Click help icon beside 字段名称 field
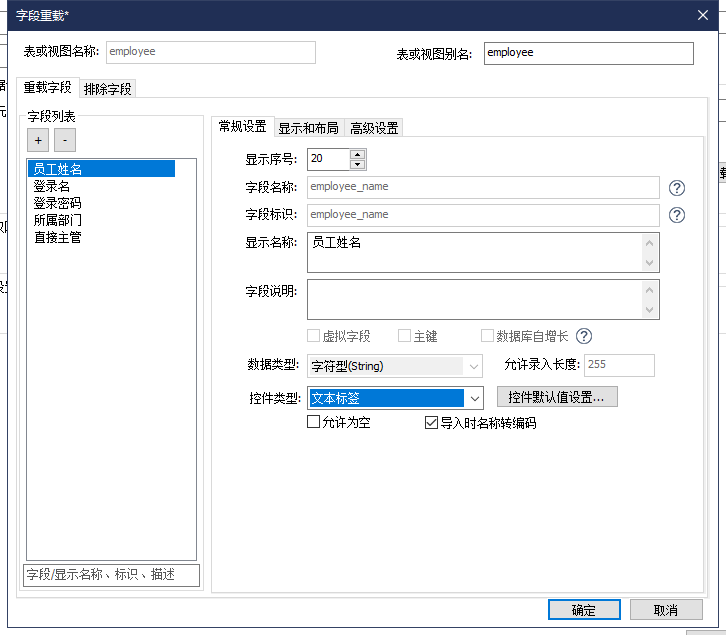This screenshot has height=635, width=726. click(x=677, y=187)
